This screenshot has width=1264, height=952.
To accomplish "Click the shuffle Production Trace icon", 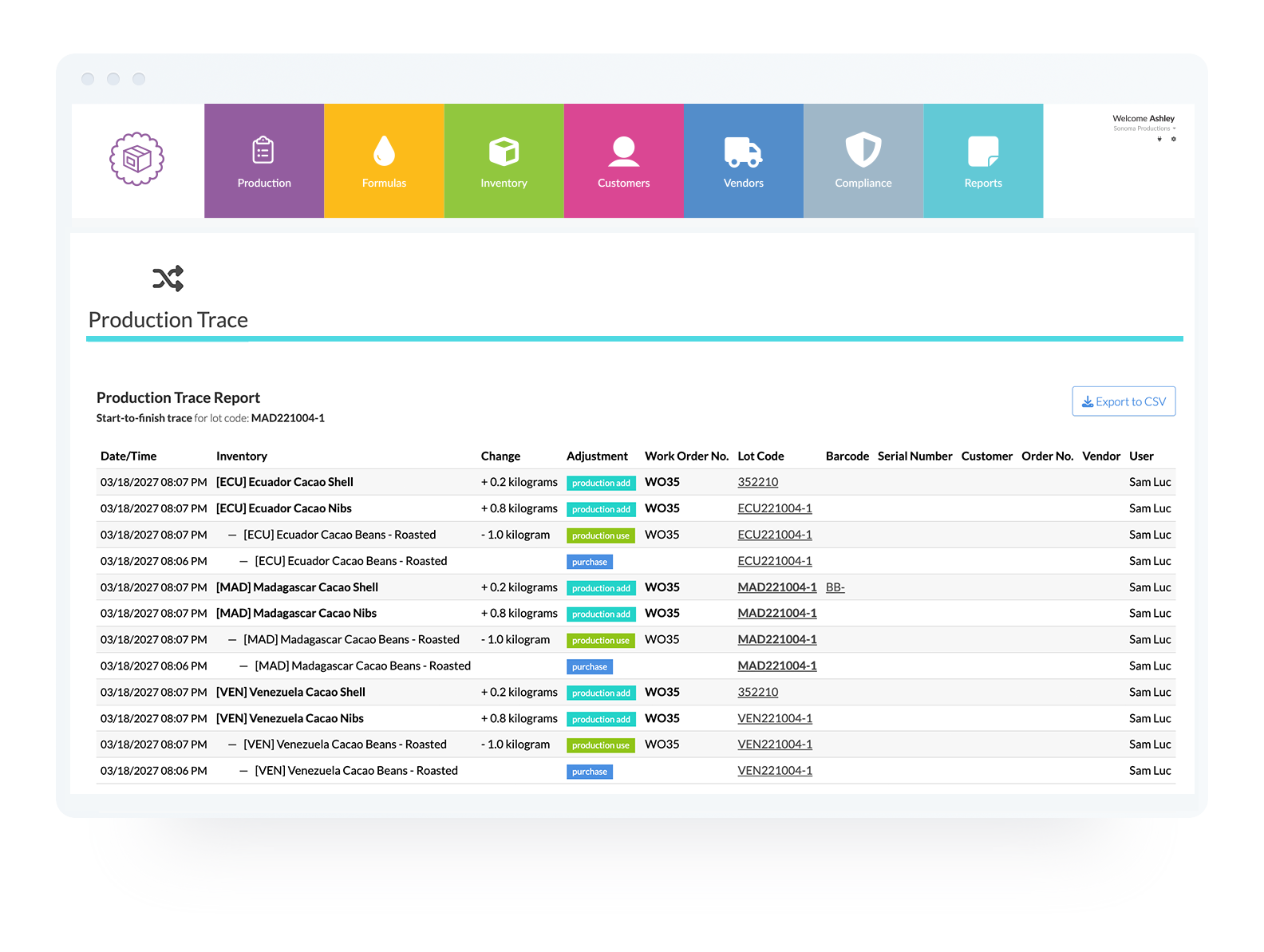I will pos(168,278).
